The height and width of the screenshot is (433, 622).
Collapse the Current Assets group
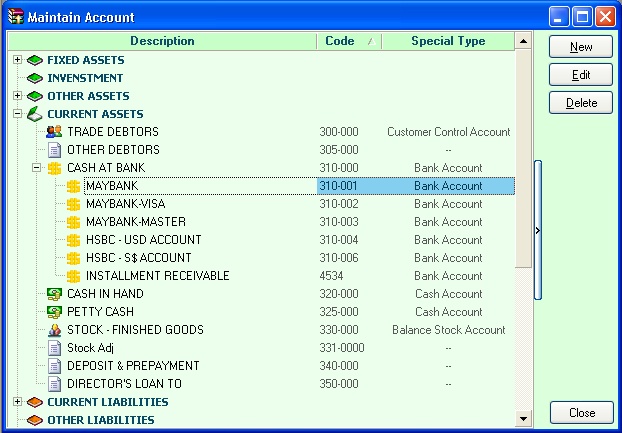[17, 114]
